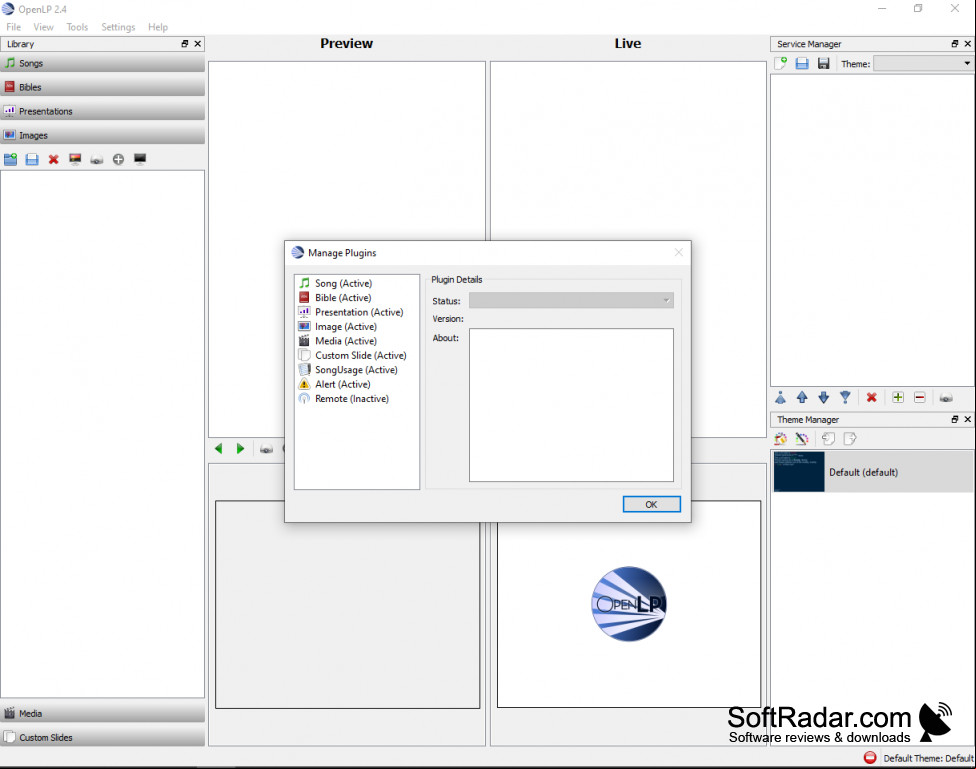976x769 pixels.
Task: Float the Service Manager panel
Action: click(955, 44)
